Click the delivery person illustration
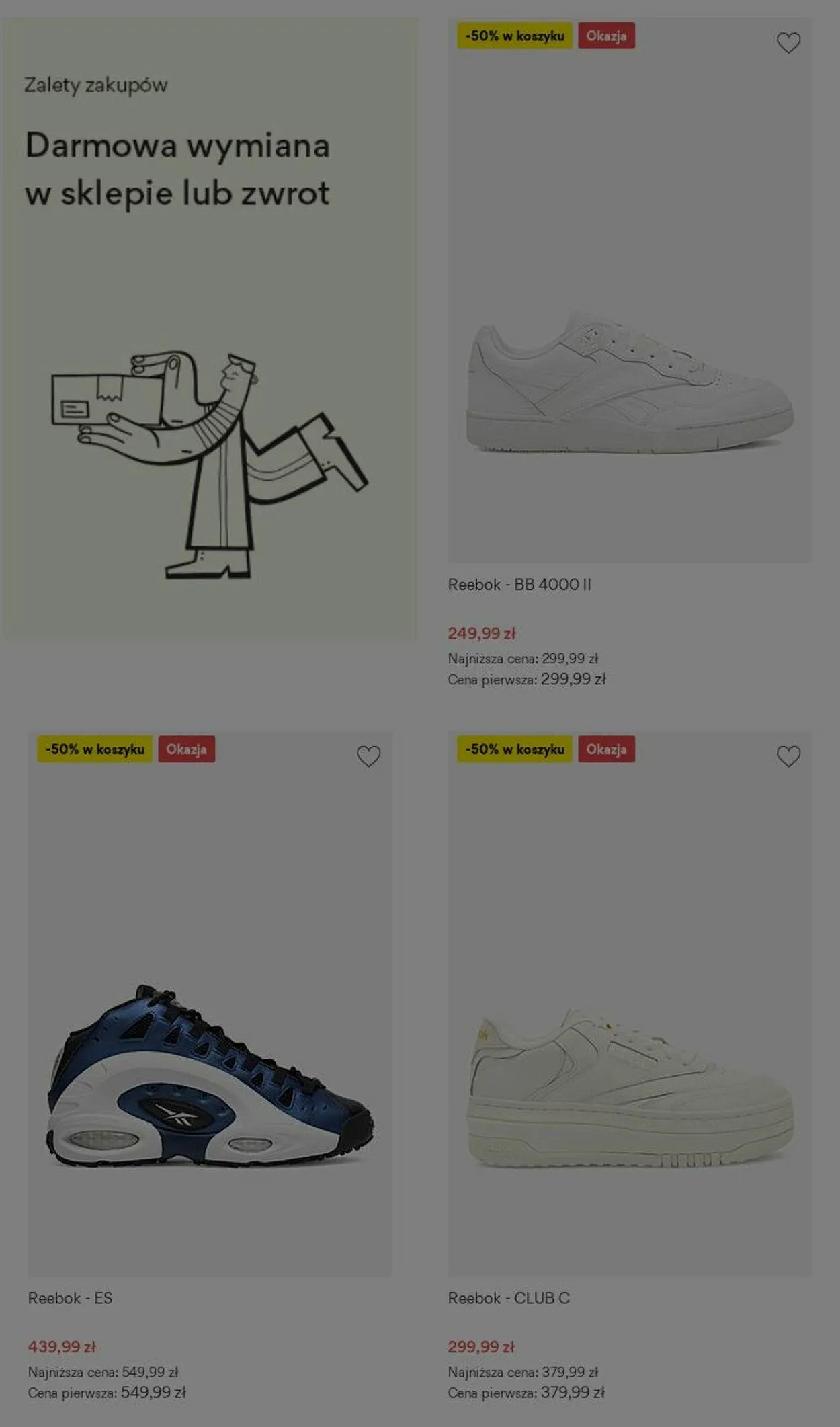Screen dimensions: 840x1427 pos(209,464)
